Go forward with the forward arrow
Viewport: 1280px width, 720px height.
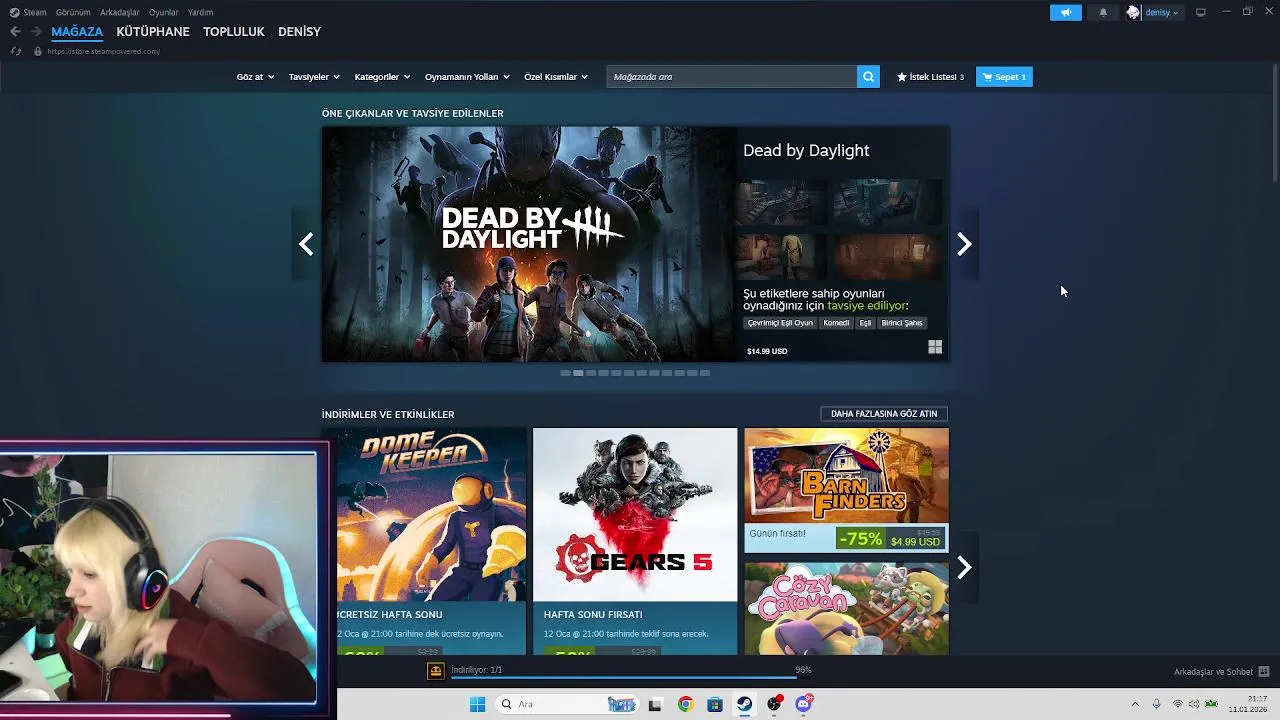pyautogui.click(x=36, y=32)
